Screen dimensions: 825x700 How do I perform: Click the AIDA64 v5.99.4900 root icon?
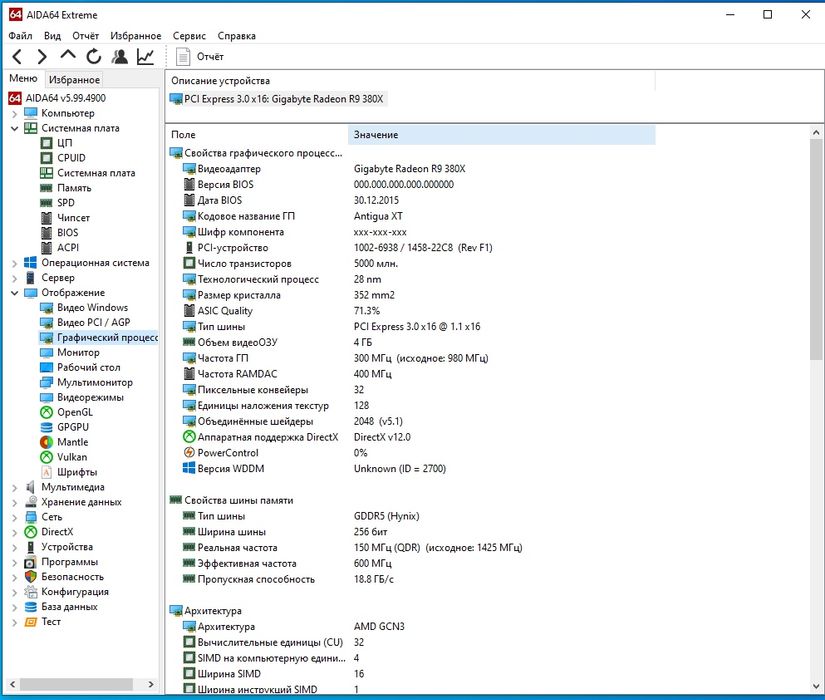pyautogui.click(x=15, y=98)
